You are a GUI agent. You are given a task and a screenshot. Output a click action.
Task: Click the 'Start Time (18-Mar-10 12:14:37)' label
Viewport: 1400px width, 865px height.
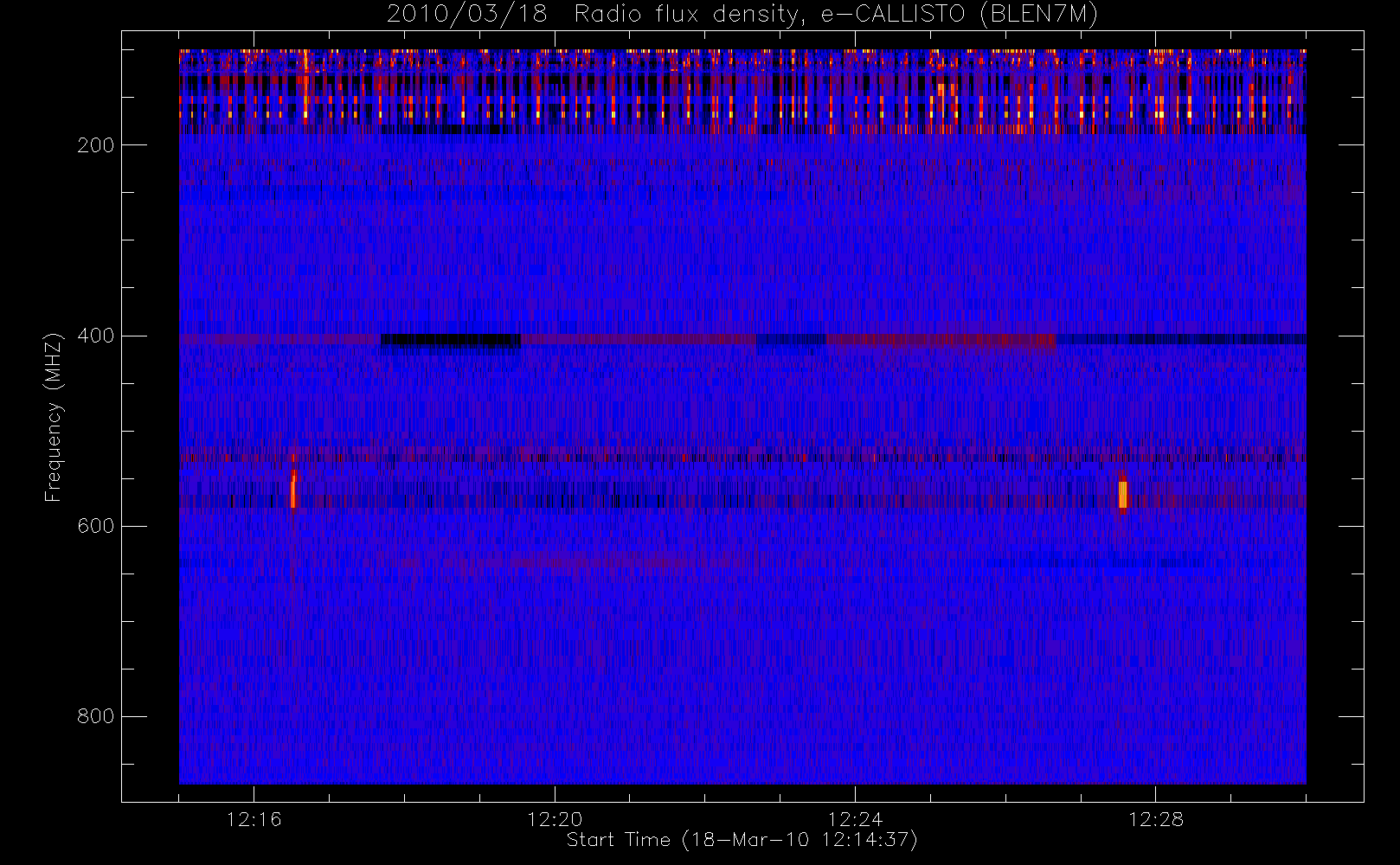(742, 840)
